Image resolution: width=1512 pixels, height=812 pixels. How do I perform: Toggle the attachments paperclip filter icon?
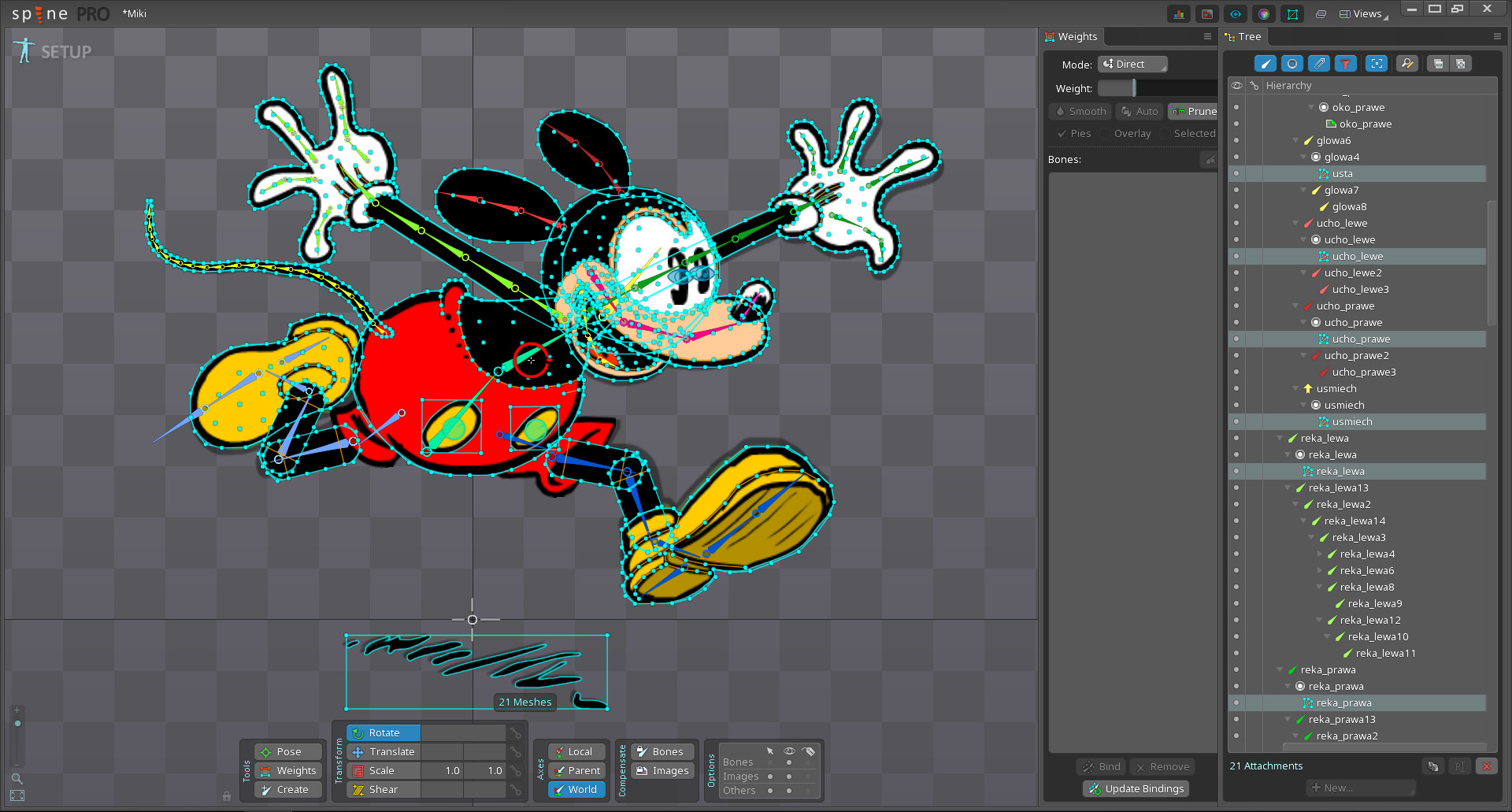click(x=1319, y=64)
